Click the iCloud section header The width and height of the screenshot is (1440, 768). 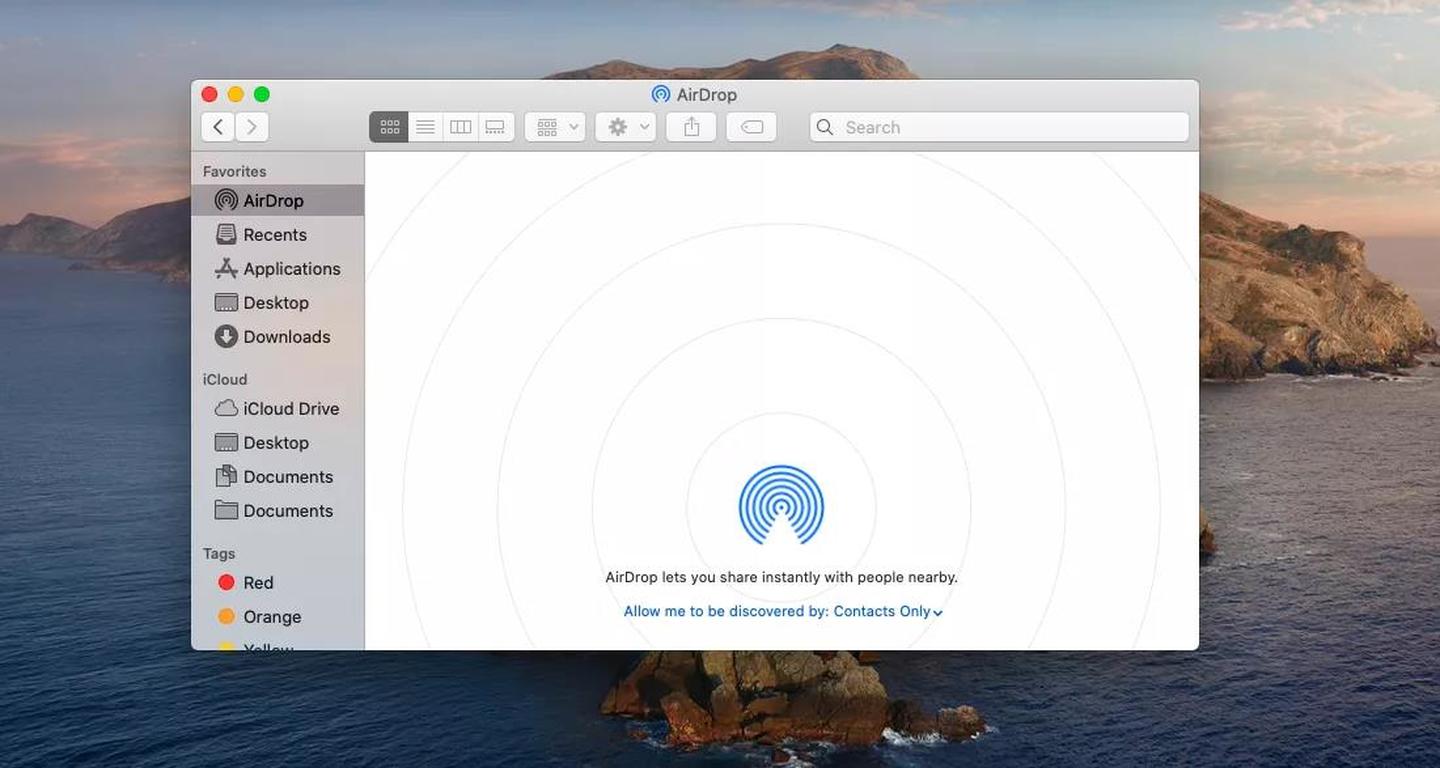pyautogui.click(x=225, y=379)
